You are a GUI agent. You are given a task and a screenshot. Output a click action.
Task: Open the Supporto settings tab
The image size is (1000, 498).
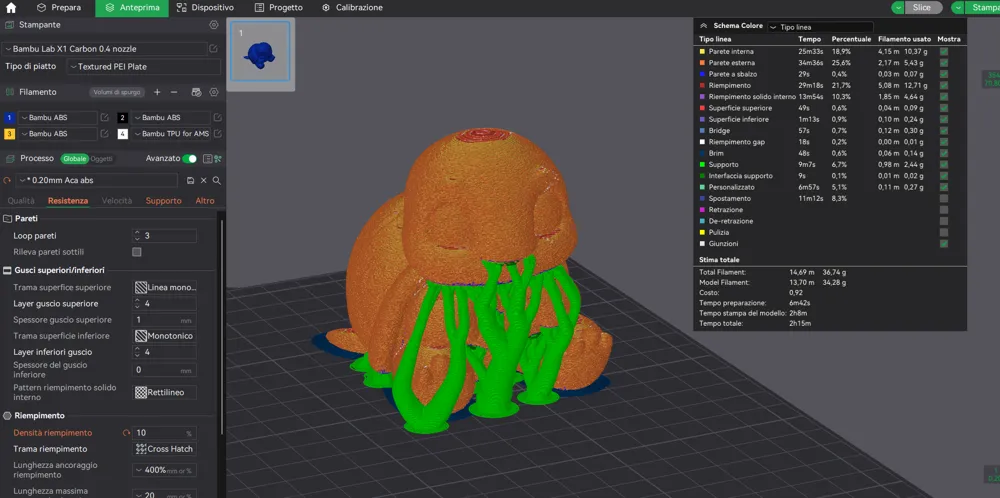[163, 201]
